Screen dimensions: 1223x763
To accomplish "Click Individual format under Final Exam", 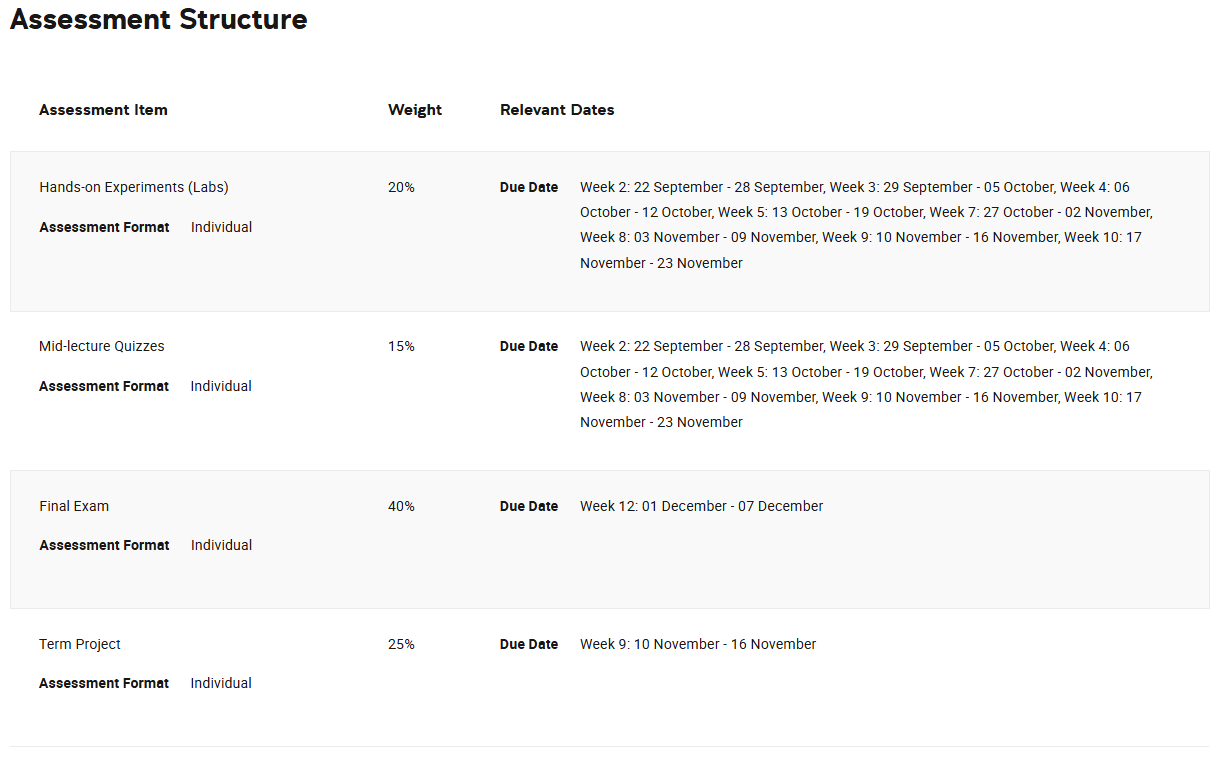I will click(221, 545).
